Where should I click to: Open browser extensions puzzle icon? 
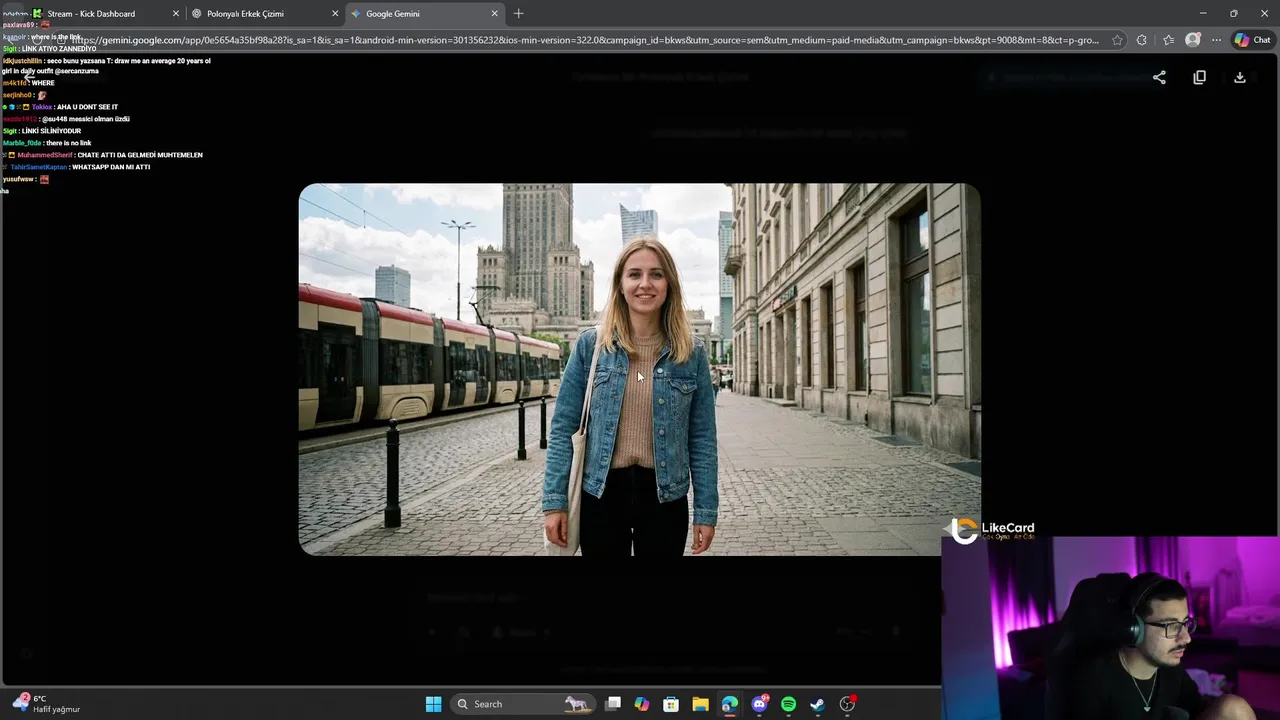pyautogui.click(x=1142, y=41)
